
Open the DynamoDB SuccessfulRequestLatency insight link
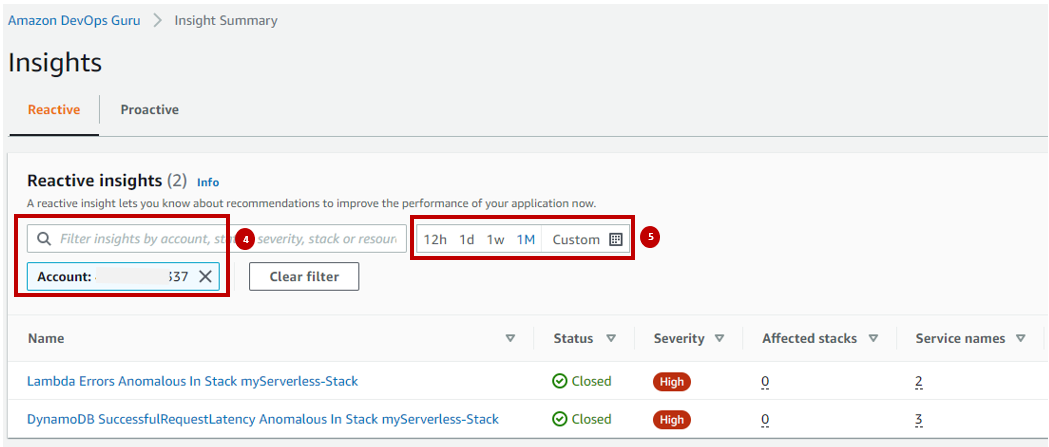tap(263, 419)
